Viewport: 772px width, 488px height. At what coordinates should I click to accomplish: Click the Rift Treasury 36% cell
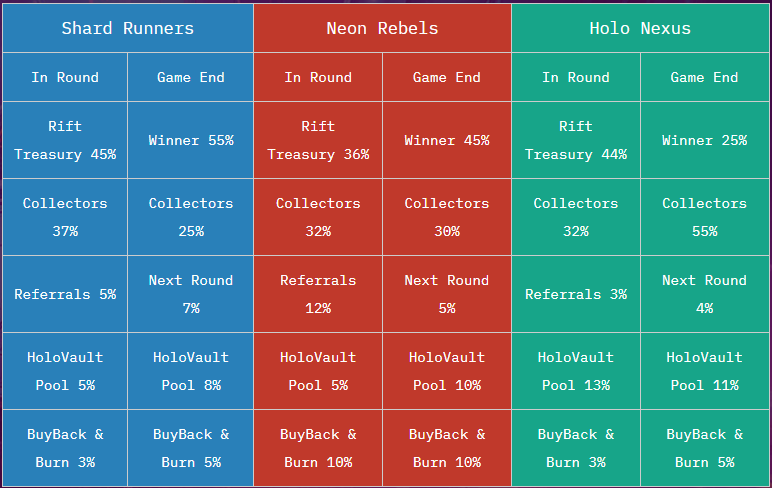click(318, 140)
